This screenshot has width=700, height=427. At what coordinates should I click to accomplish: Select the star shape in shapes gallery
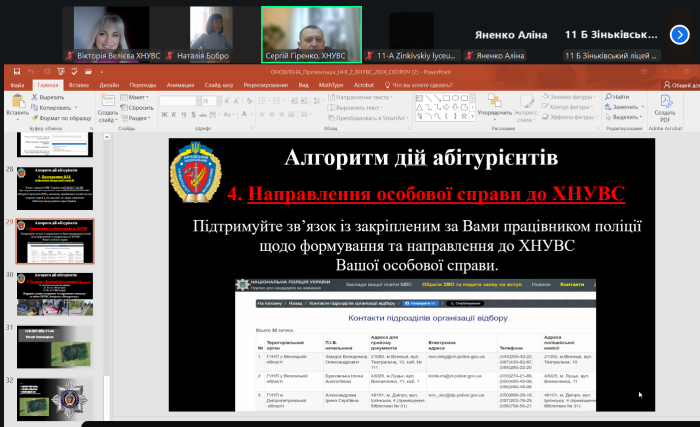point(464,116)
